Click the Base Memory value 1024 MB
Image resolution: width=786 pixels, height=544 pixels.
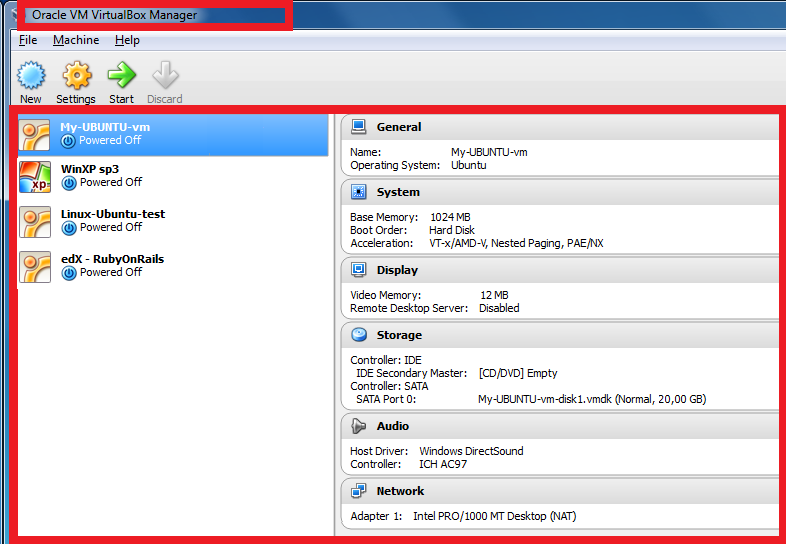(x=450, y=217)
